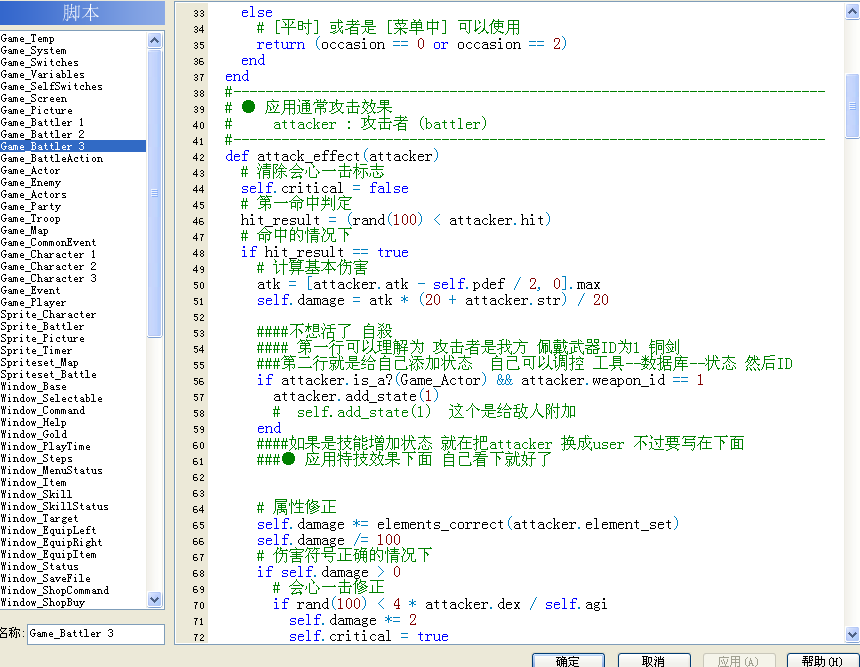Viewport: 860px width, 667px height.
Task: Select the Game_Enemy script
Action: click(31, 183)
